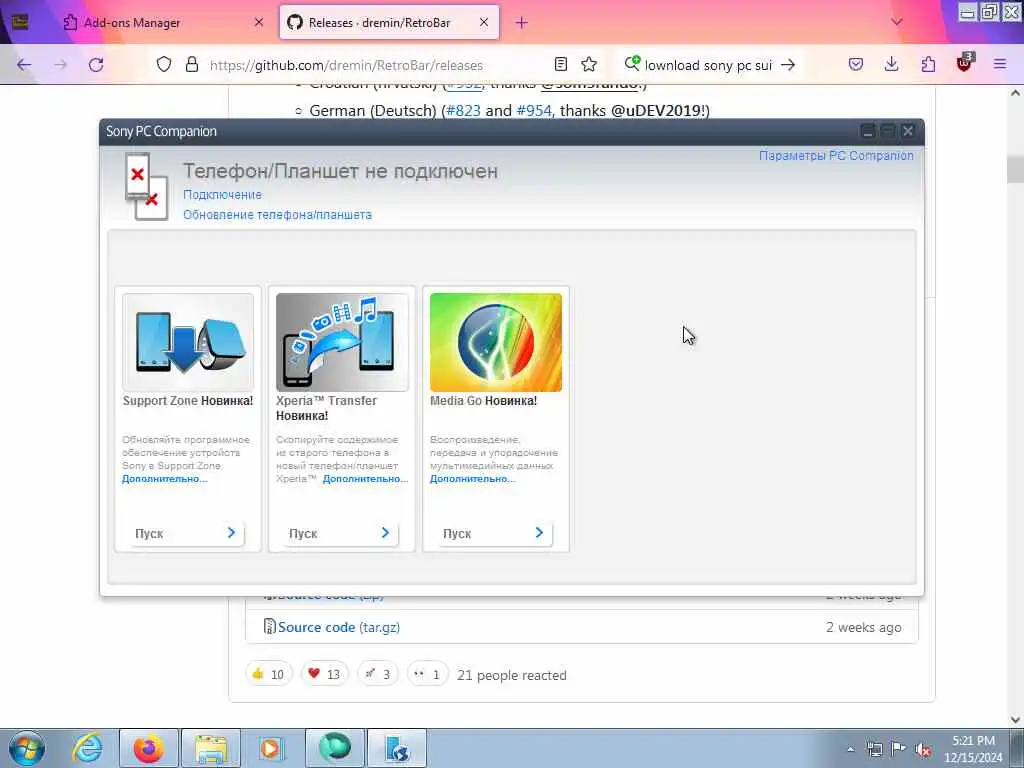This screenshot has width=1024, height=768.
Task: Launch Internet Explorer from taskbar
Action: (x=88, y=748)
